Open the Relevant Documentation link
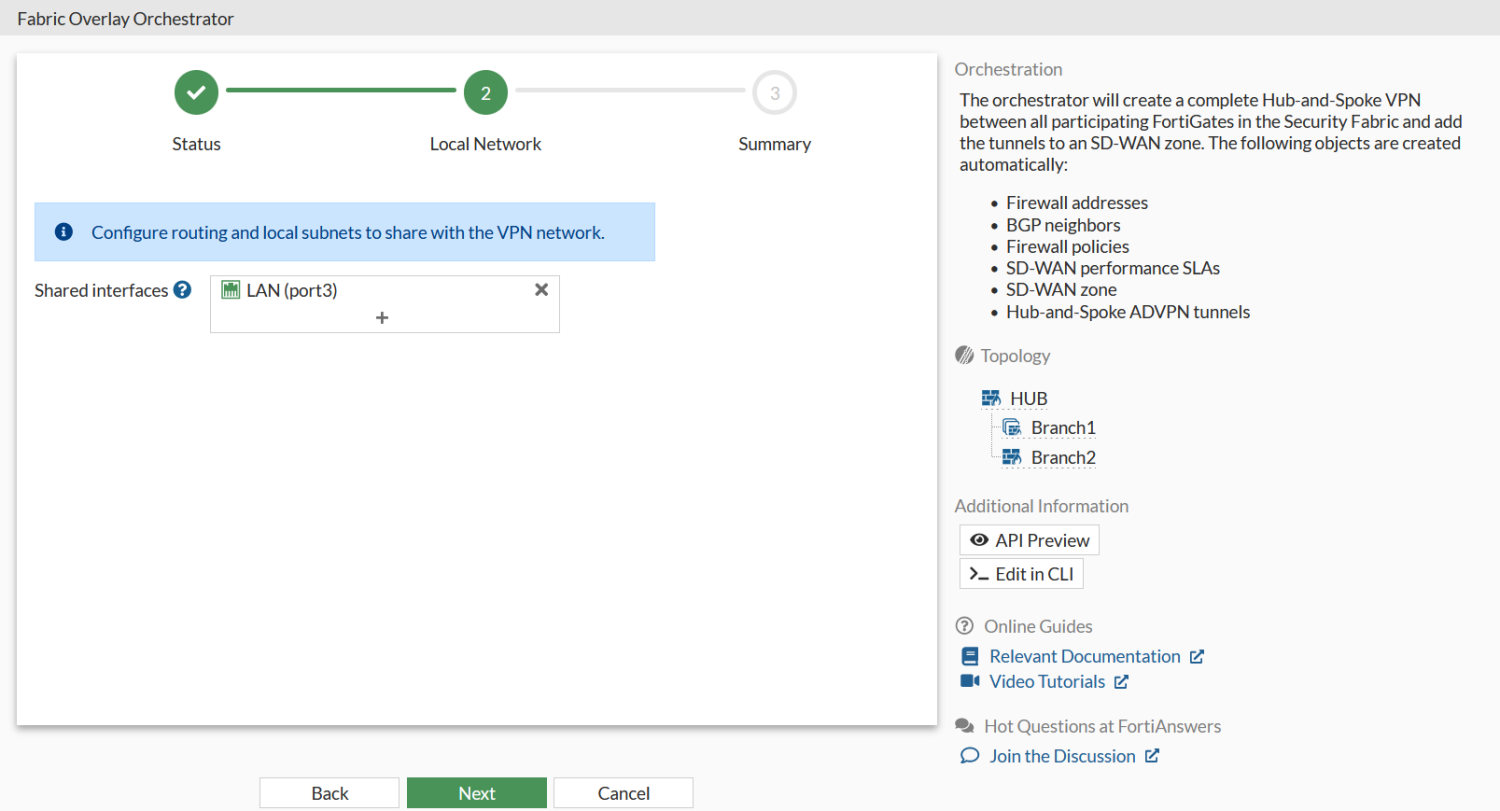Screen dimensions: 1500x811 click(x=1084, y=656)
